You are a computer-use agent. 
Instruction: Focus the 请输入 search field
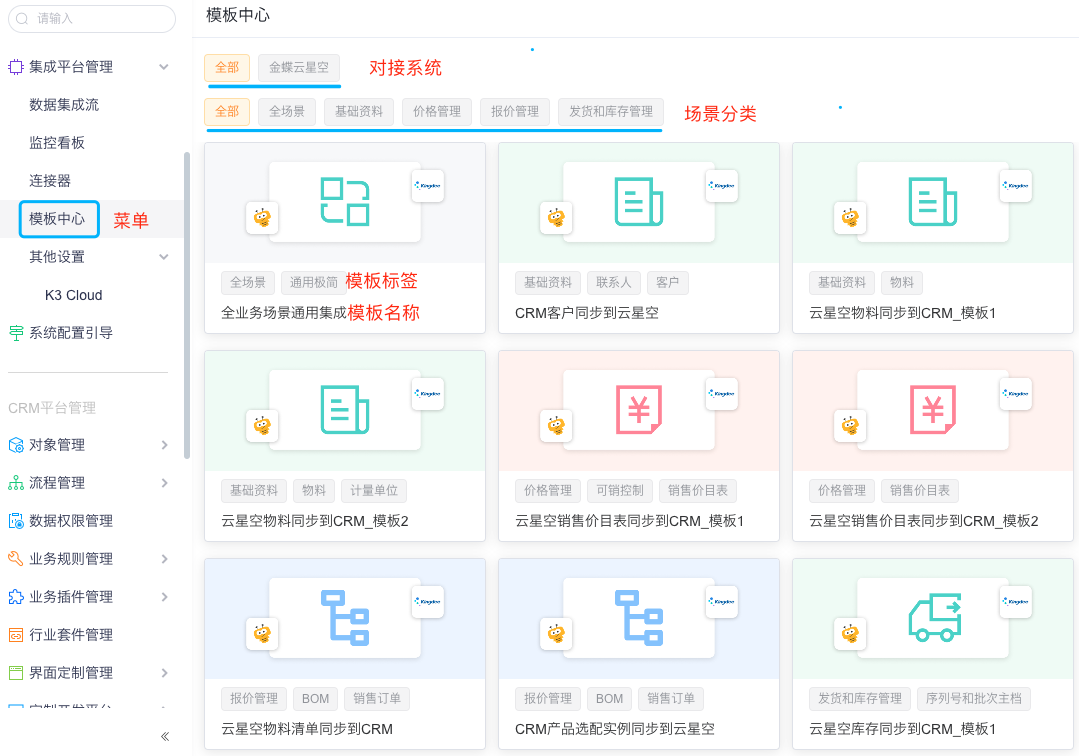click(x=92, y=19)
